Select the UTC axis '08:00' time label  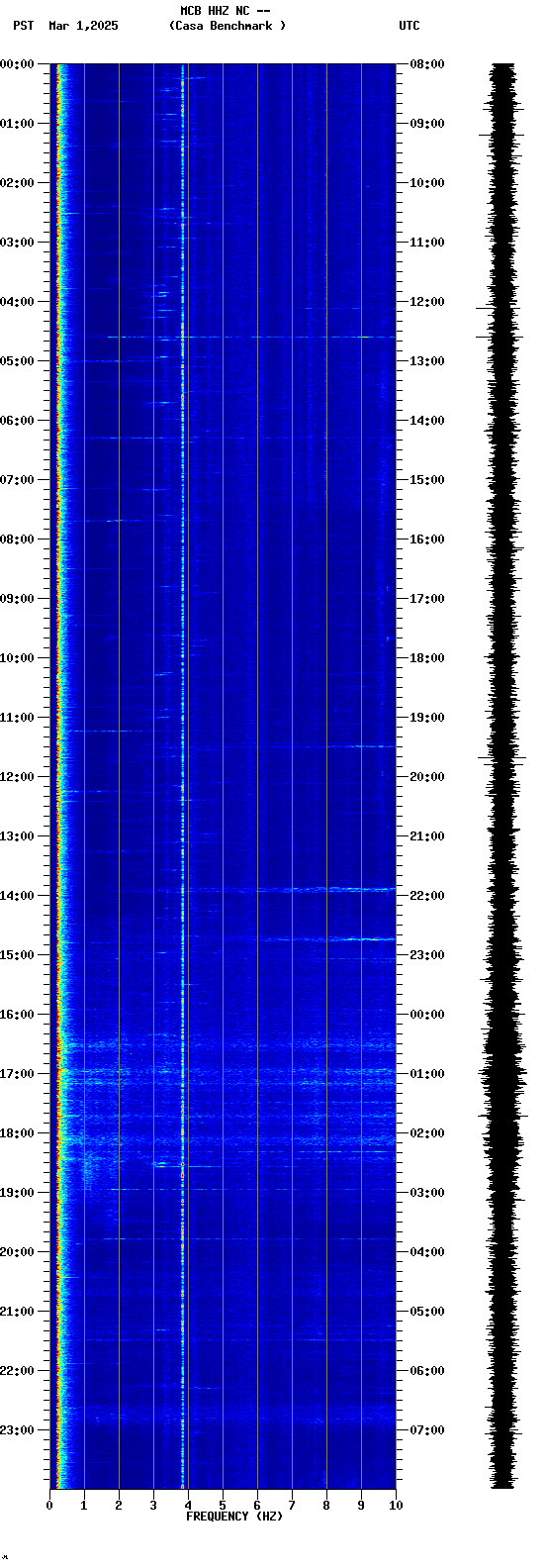click(x=427, y=64)
